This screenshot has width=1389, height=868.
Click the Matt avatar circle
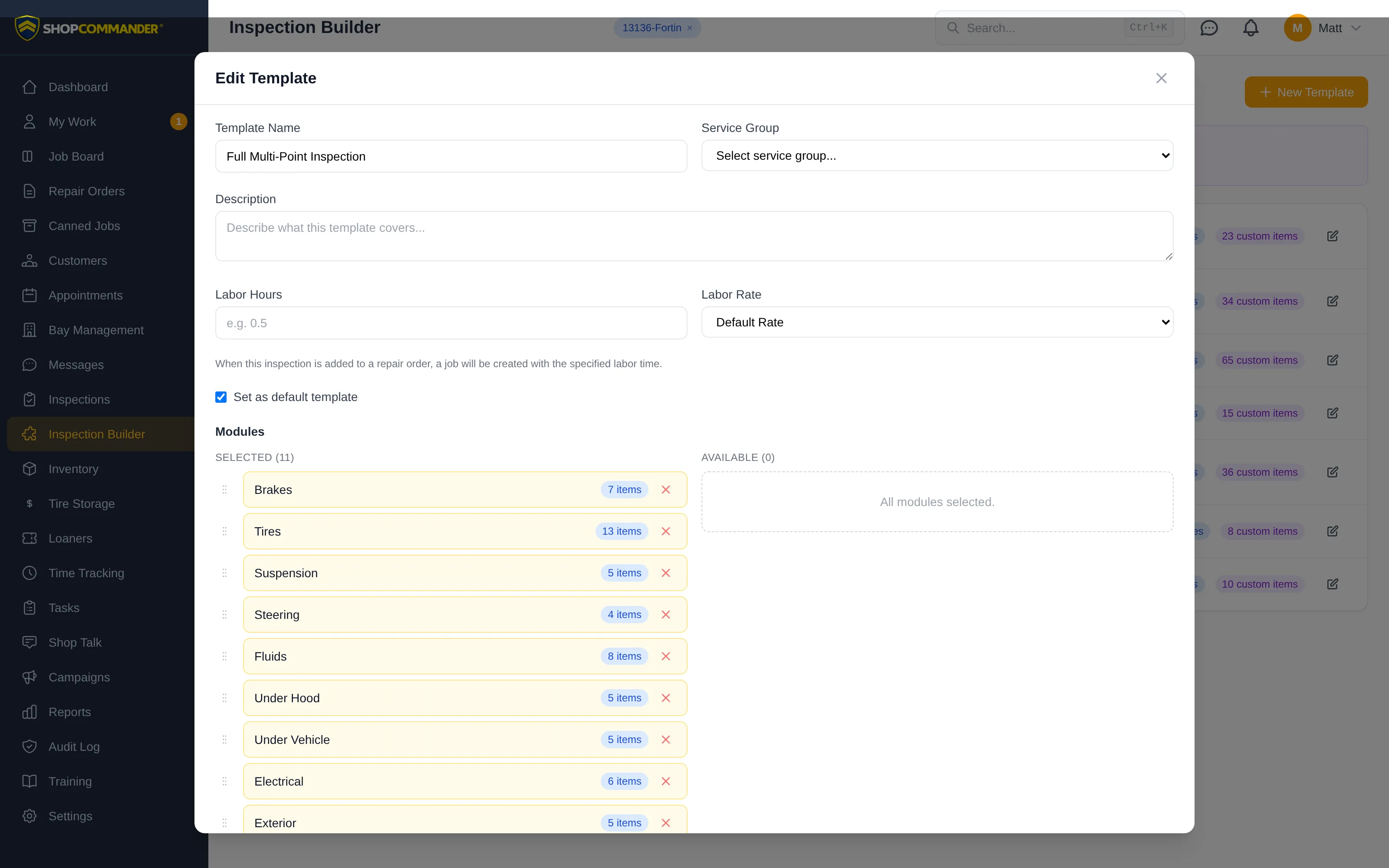click(1297, 28)
